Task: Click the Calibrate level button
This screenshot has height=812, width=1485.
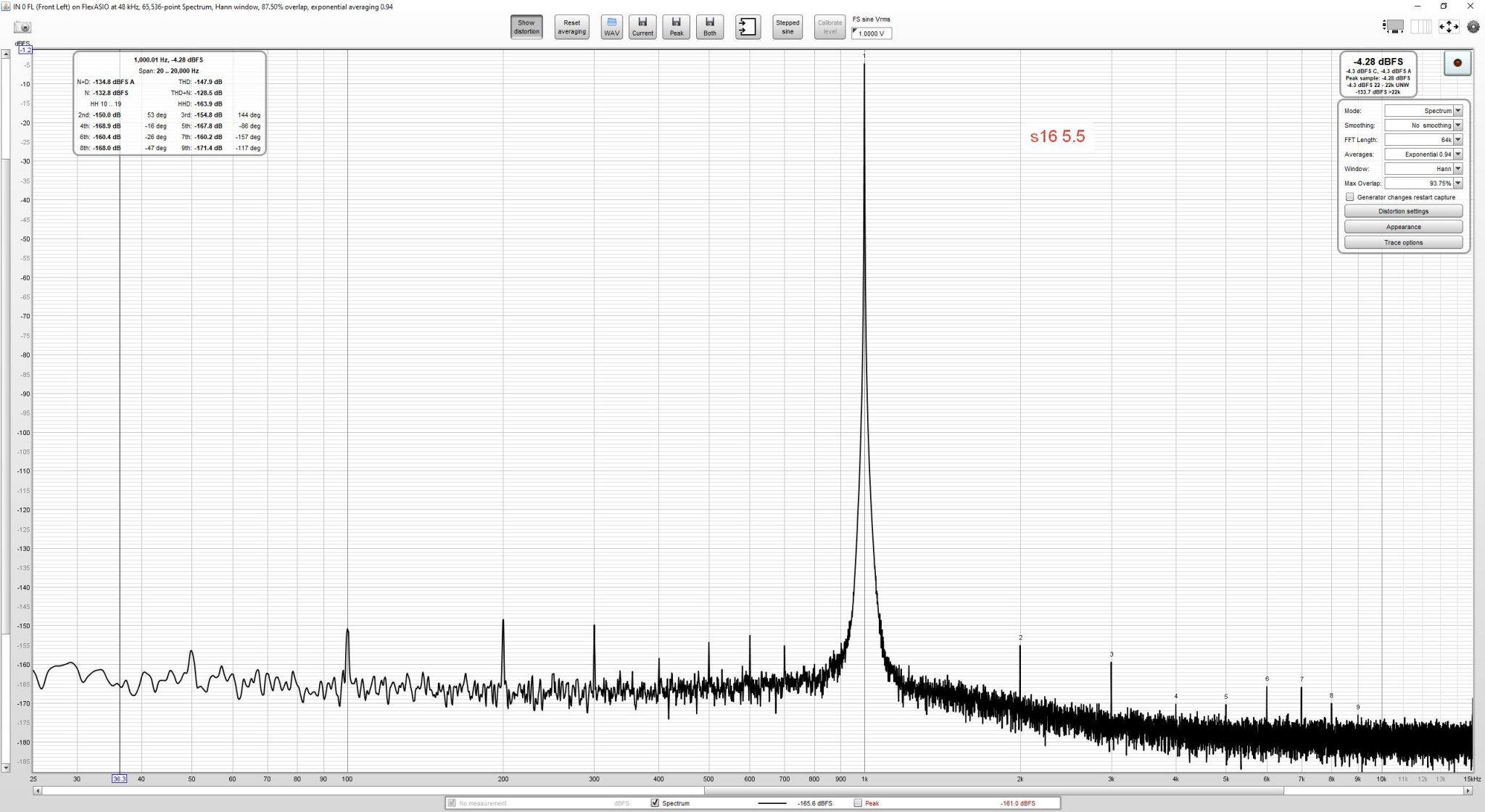Action: click(830, 27)
